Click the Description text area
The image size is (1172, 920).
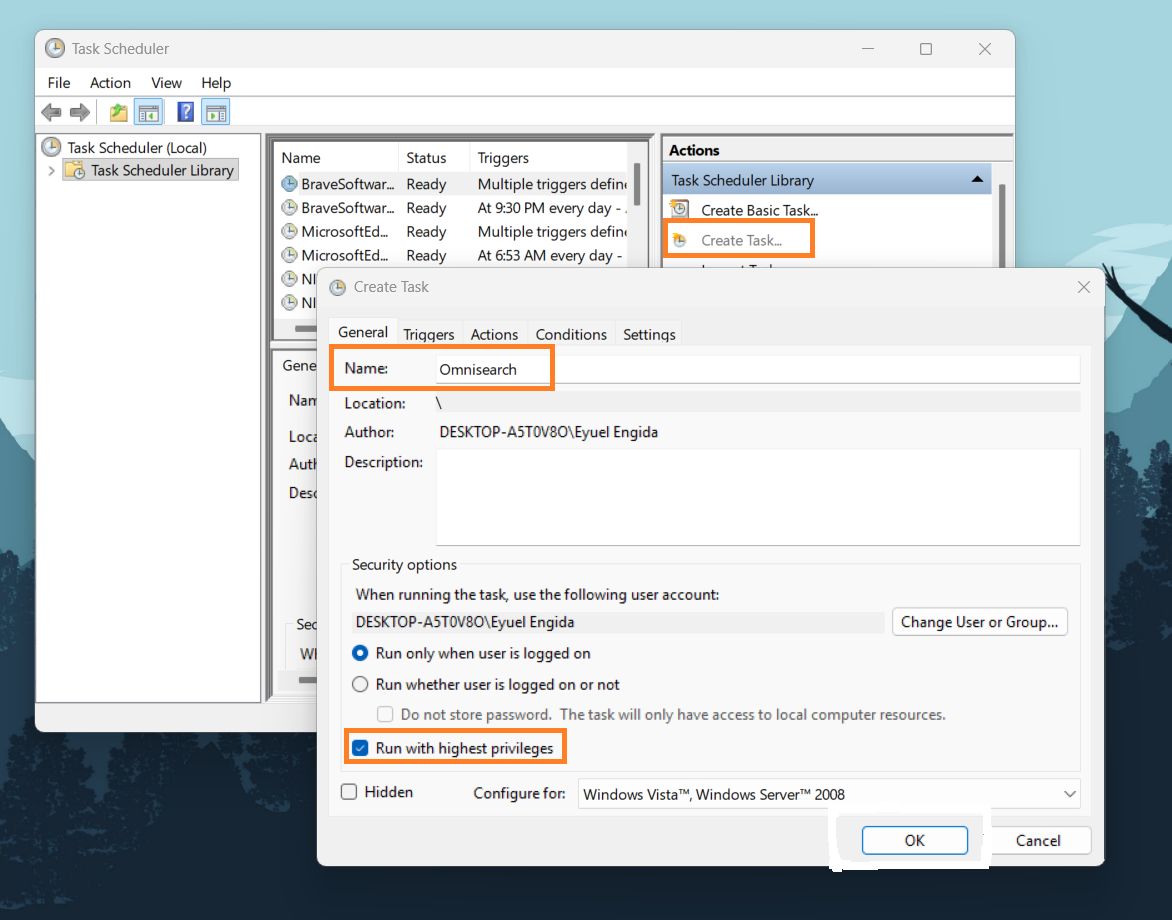(x=758, y=497)
